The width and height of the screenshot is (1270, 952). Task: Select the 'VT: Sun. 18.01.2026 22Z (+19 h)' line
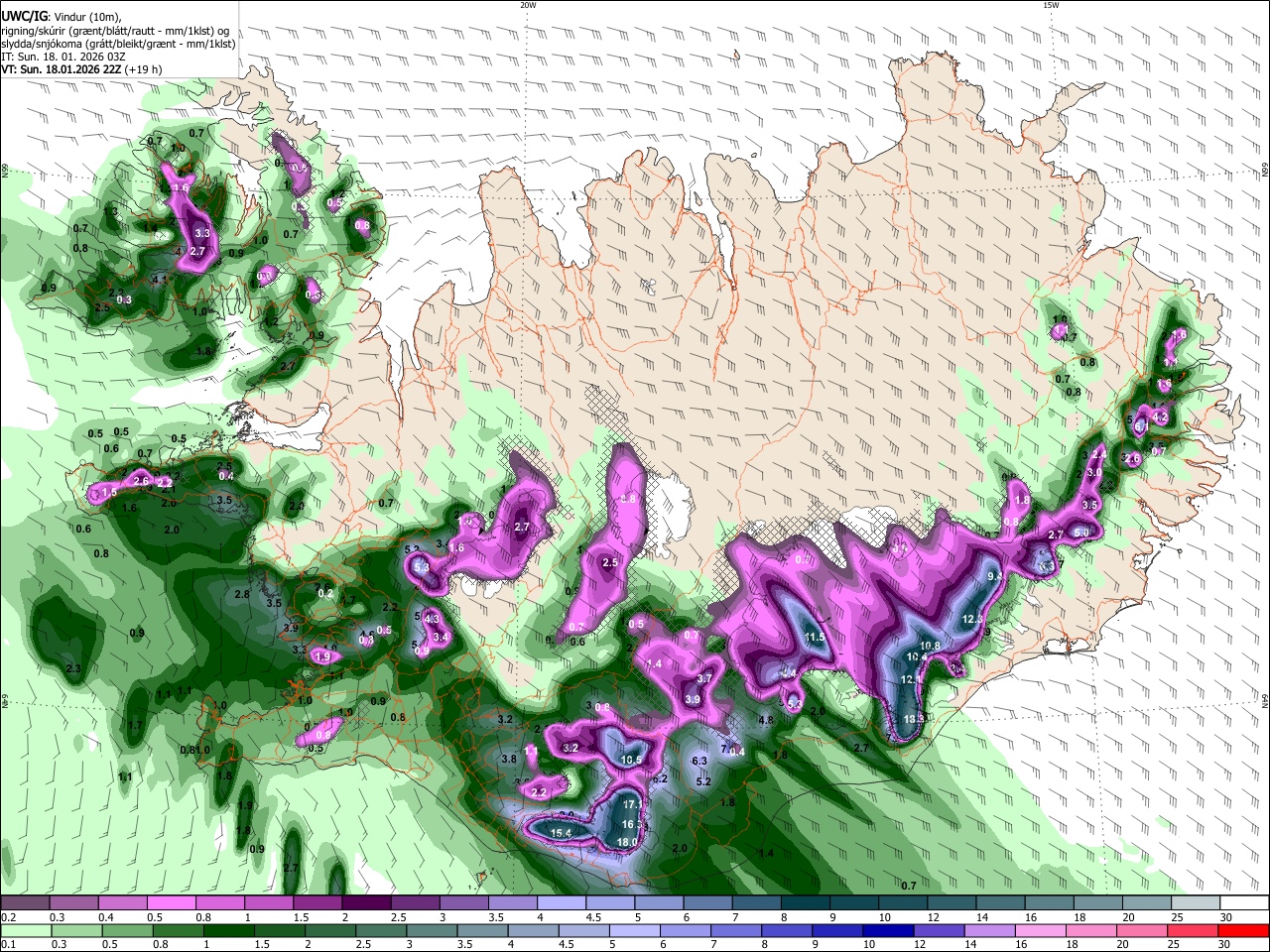coord(81,69)
